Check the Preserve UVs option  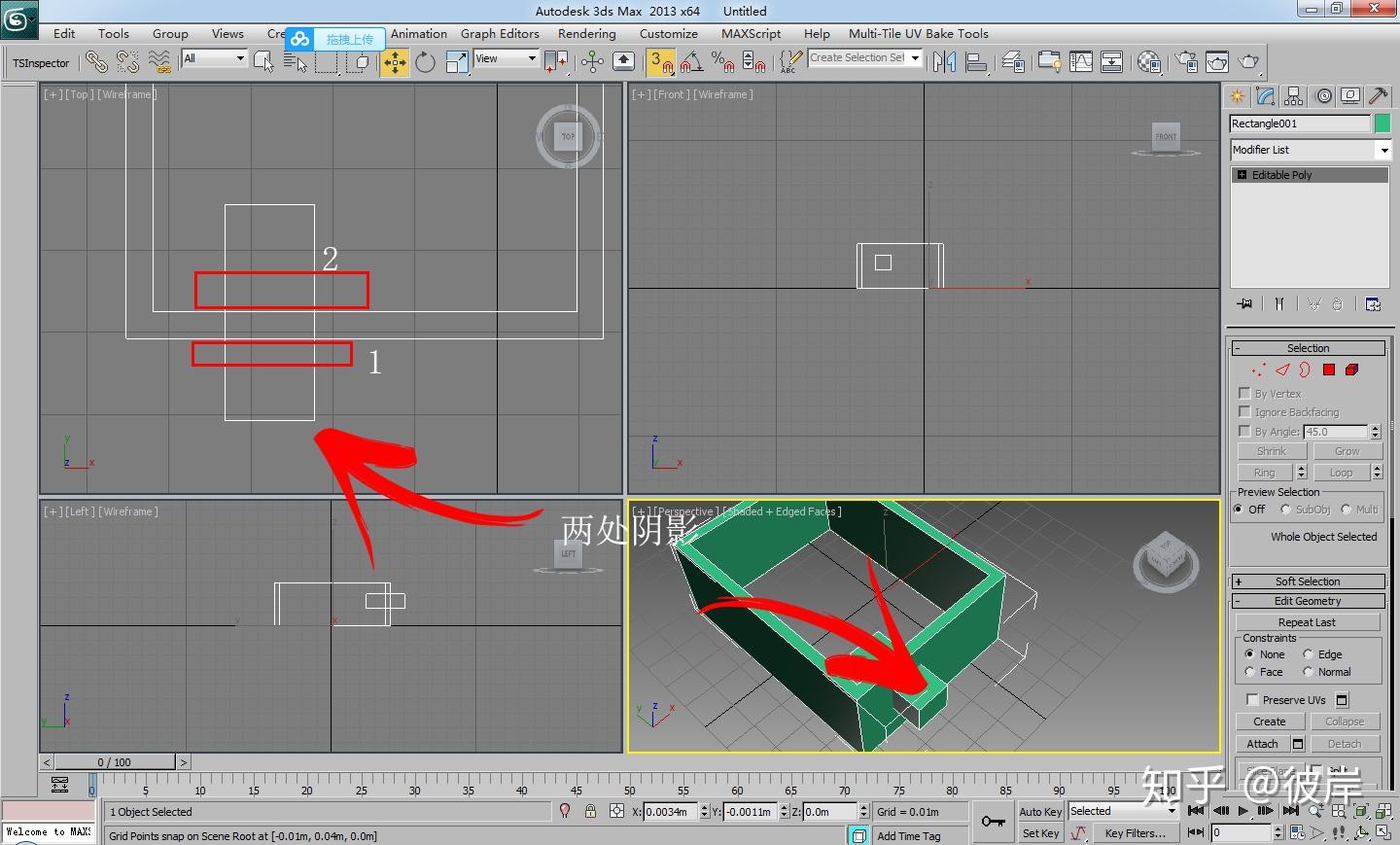click(1252, 699)
